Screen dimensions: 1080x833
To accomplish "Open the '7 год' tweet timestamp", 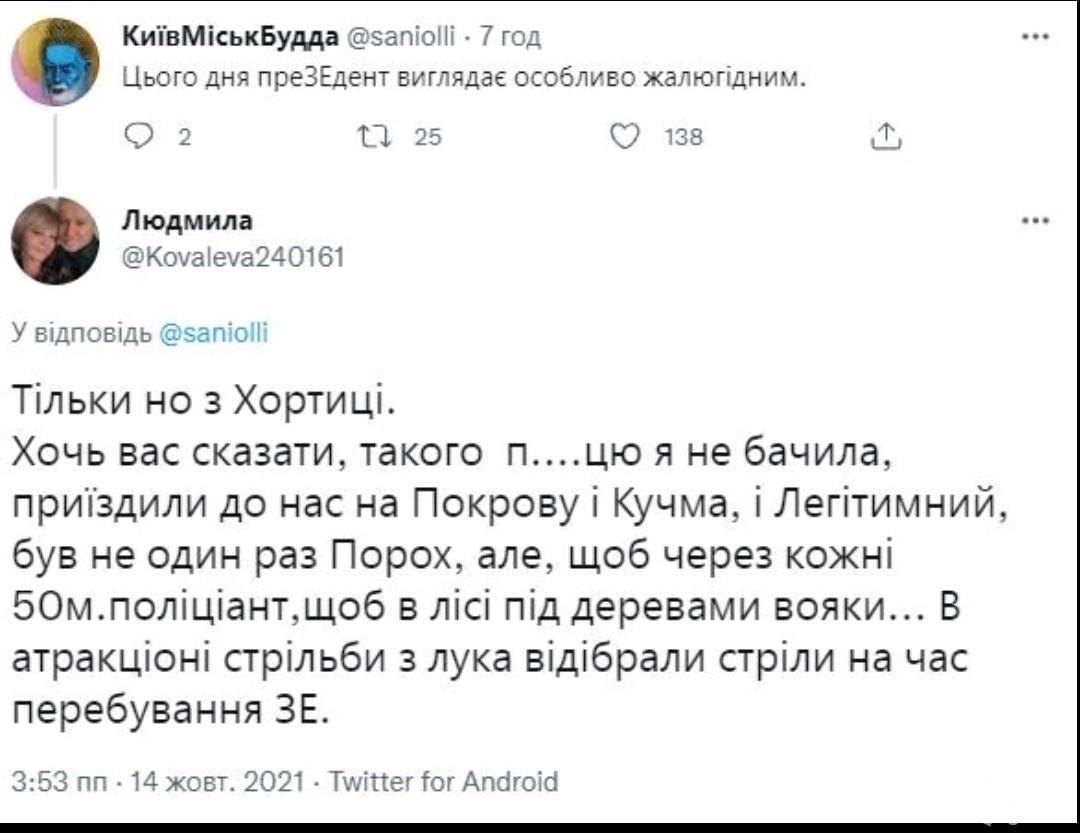I will tap(510, 38).
